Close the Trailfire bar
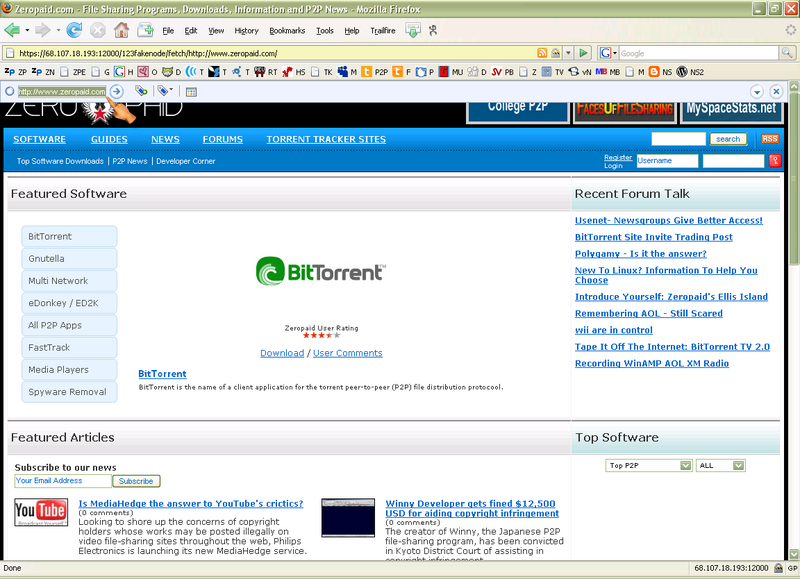This screenshot has width=800, height=579. point(776,91)
